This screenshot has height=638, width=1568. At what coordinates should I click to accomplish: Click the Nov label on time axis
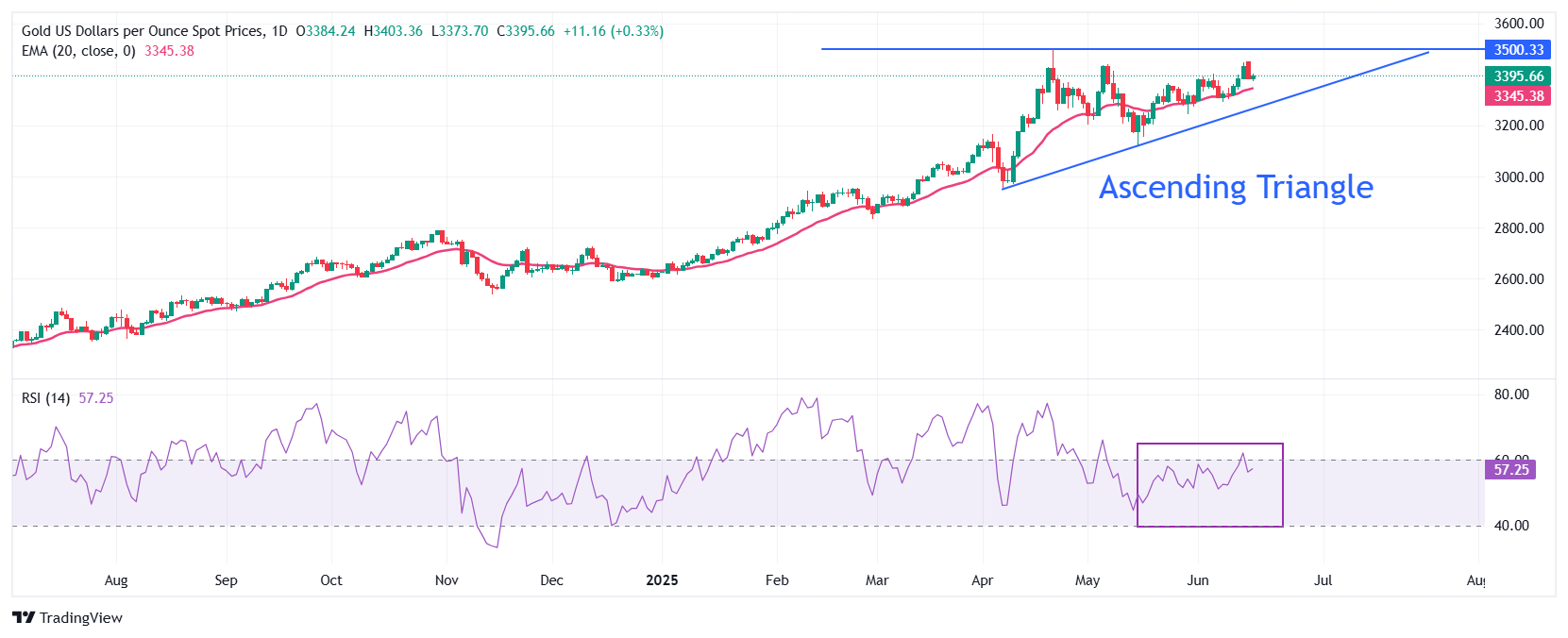[447, 580]
